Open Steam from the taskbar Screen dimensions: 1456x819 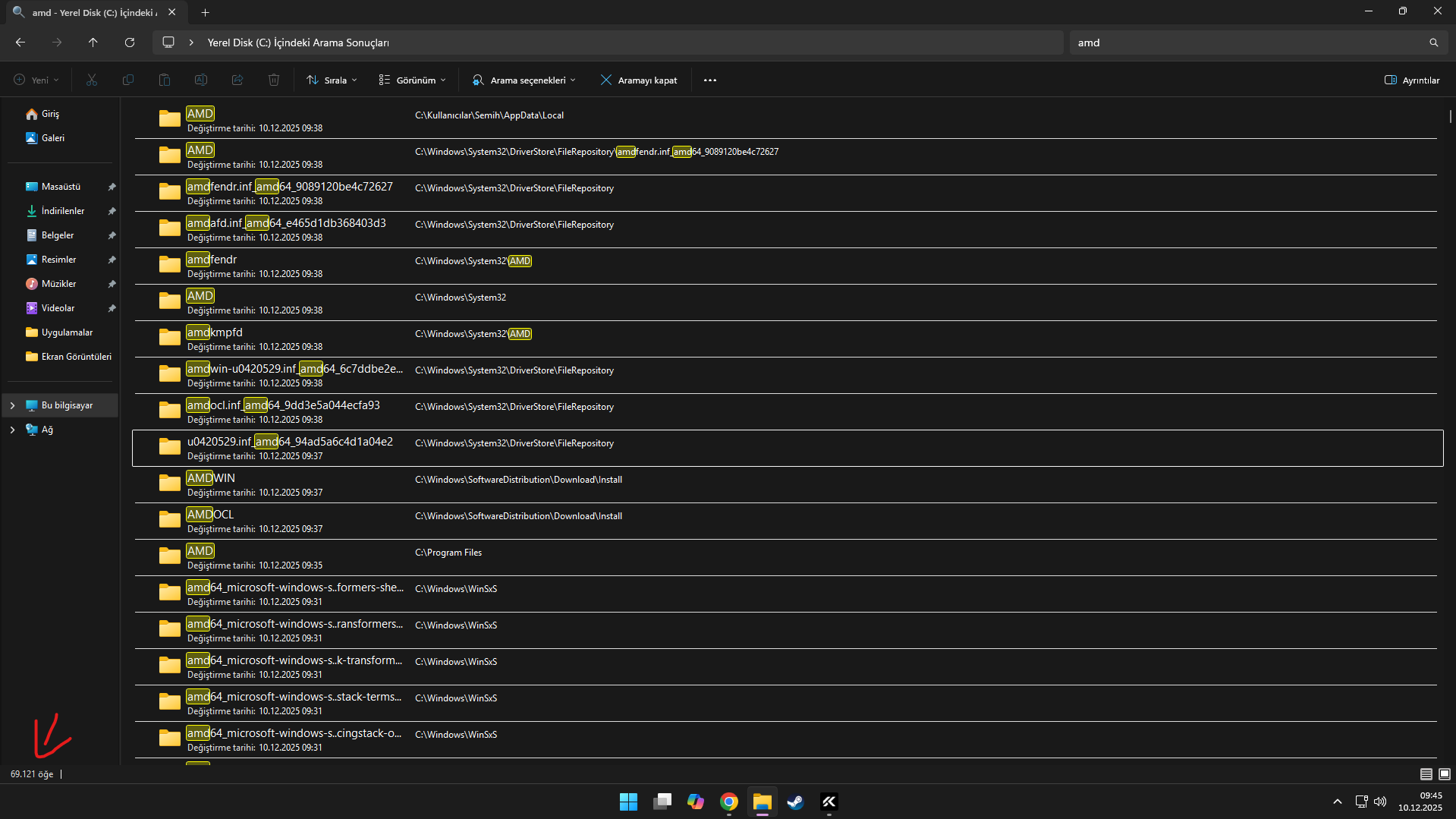(796, 802)
